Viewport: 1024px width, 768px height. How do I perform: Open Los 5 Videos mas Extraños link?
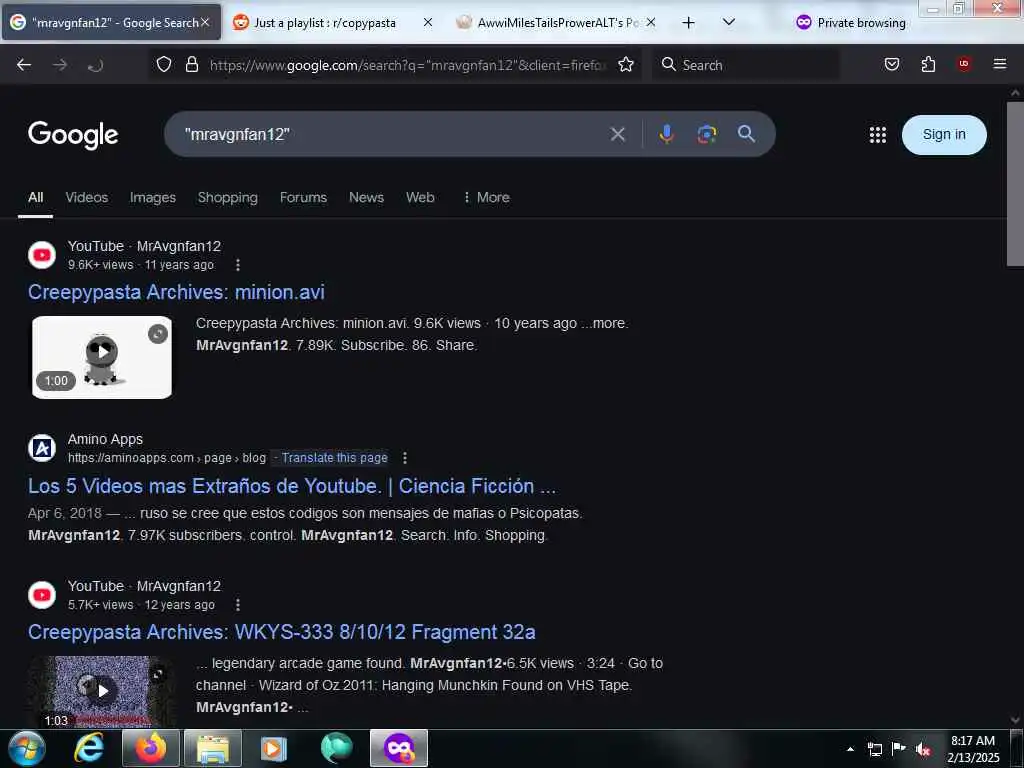tap(292, 486)
